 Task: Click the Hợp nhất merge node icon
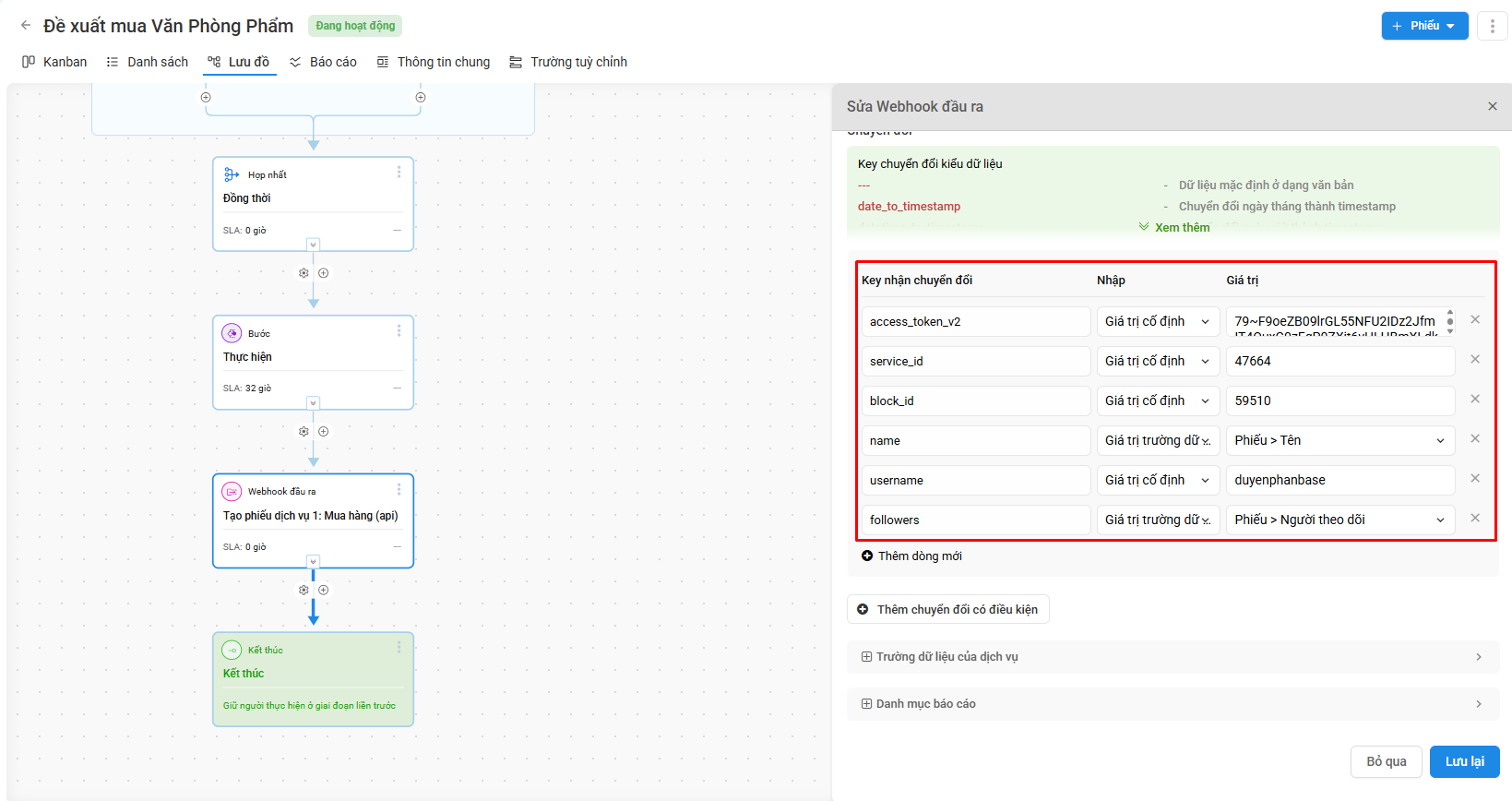point(232,174)
